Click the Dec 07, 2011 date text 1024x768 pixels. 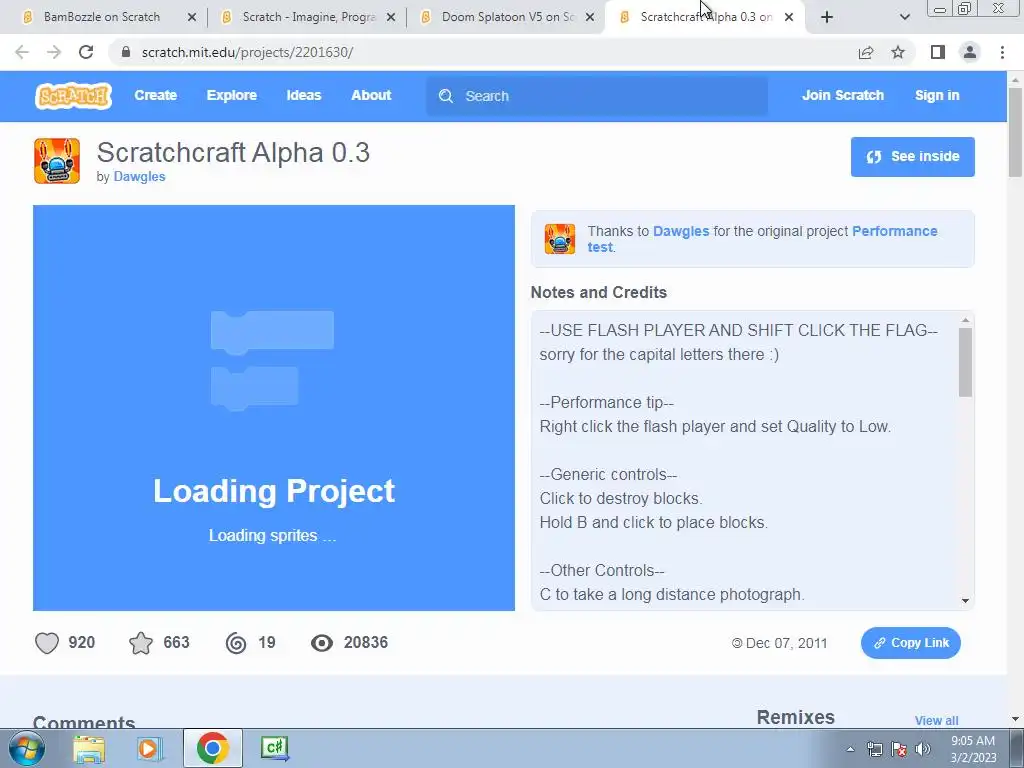pyautogui.click(x=786, y=643)
